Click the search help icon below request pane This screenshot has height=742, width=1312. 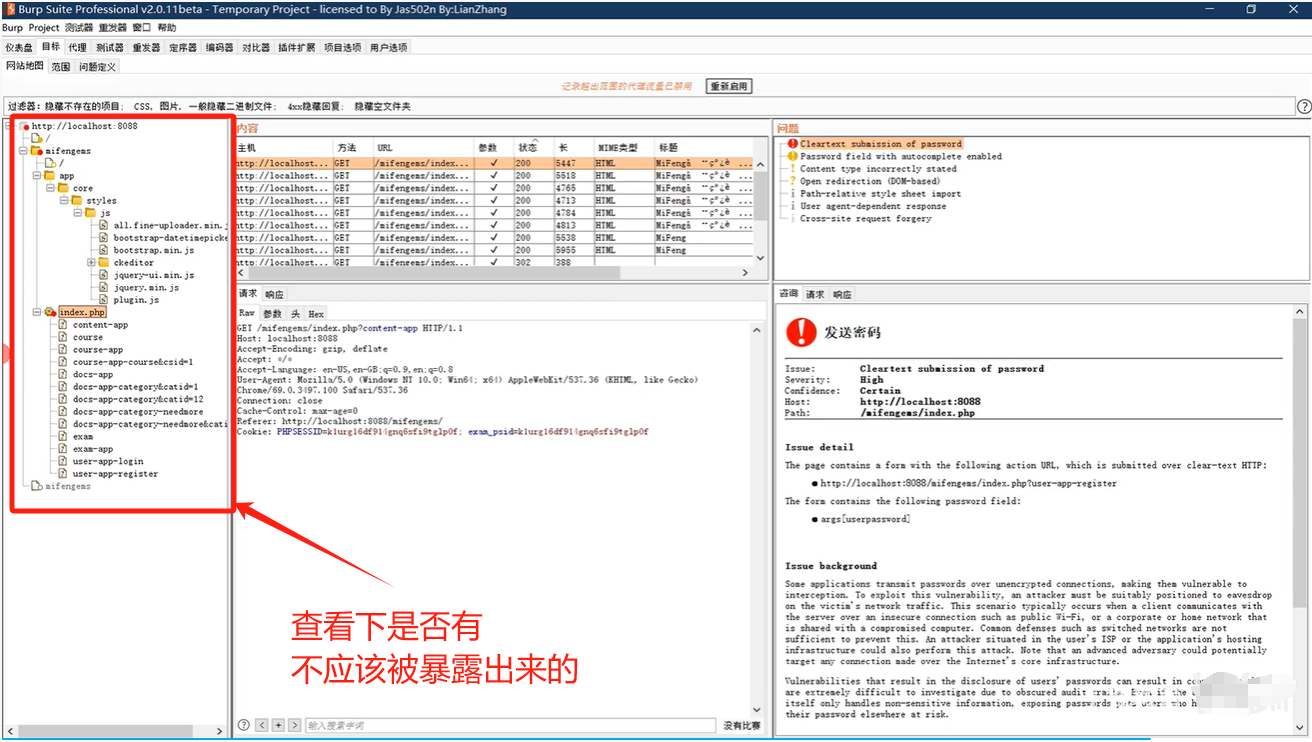(244, 725)
